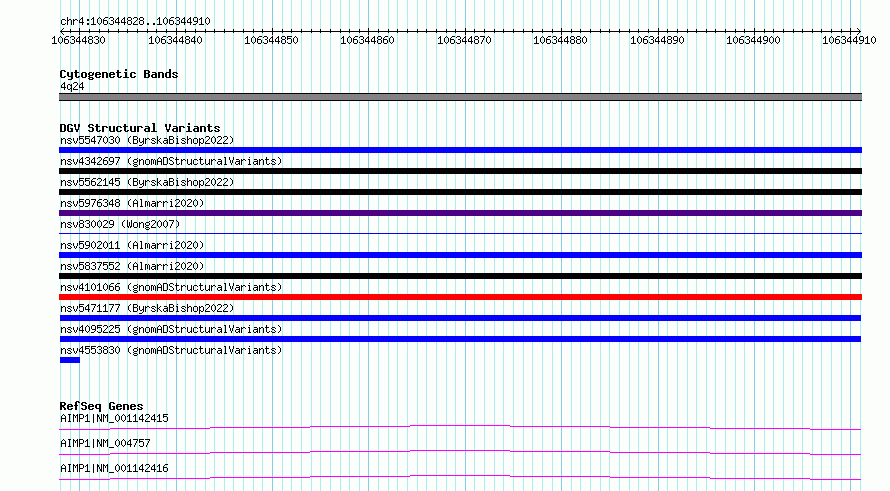Open transcript label AIMP1|NM_001142416
Viewport: 890px width, 491px height.
coord(114,468)
